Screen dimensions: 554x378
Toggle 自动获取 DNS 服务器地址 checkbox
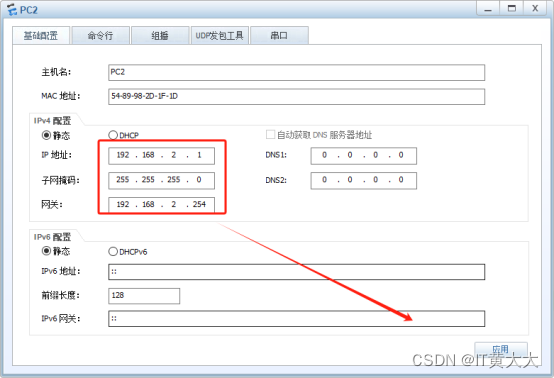point(270,135)
